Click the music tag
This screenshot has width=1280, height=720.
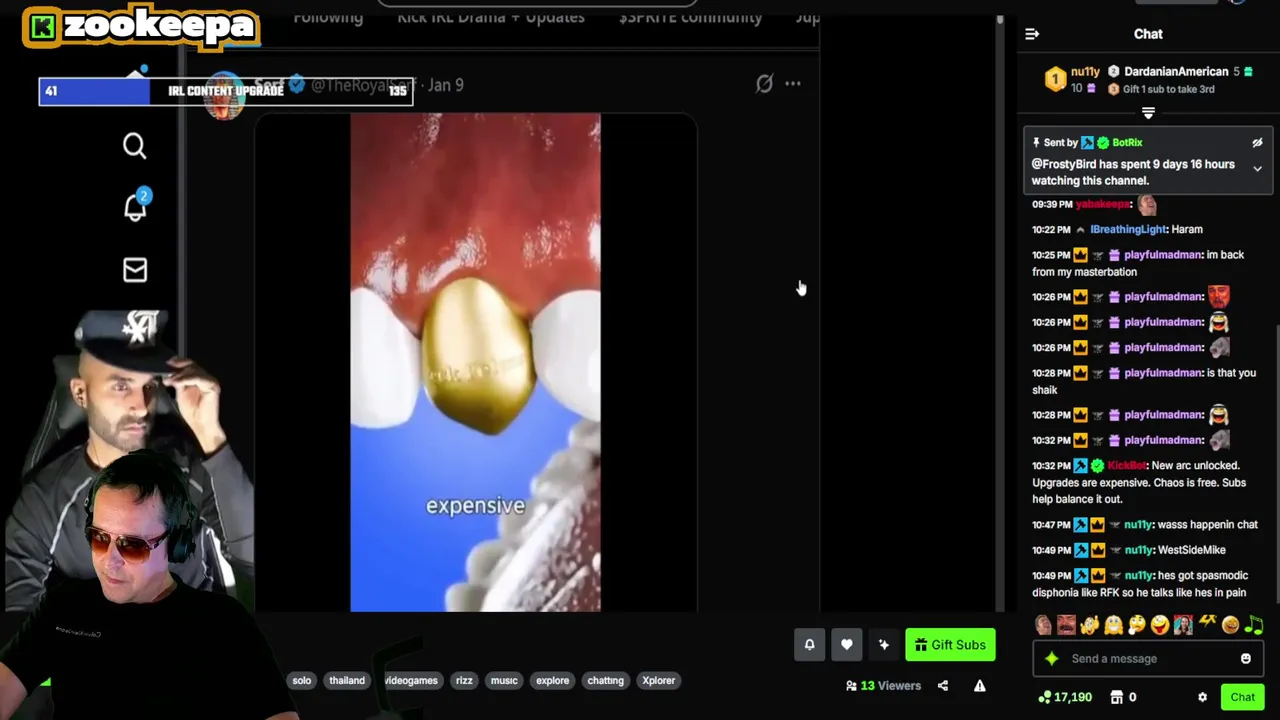pyautogui.click(x=504, y=681)
